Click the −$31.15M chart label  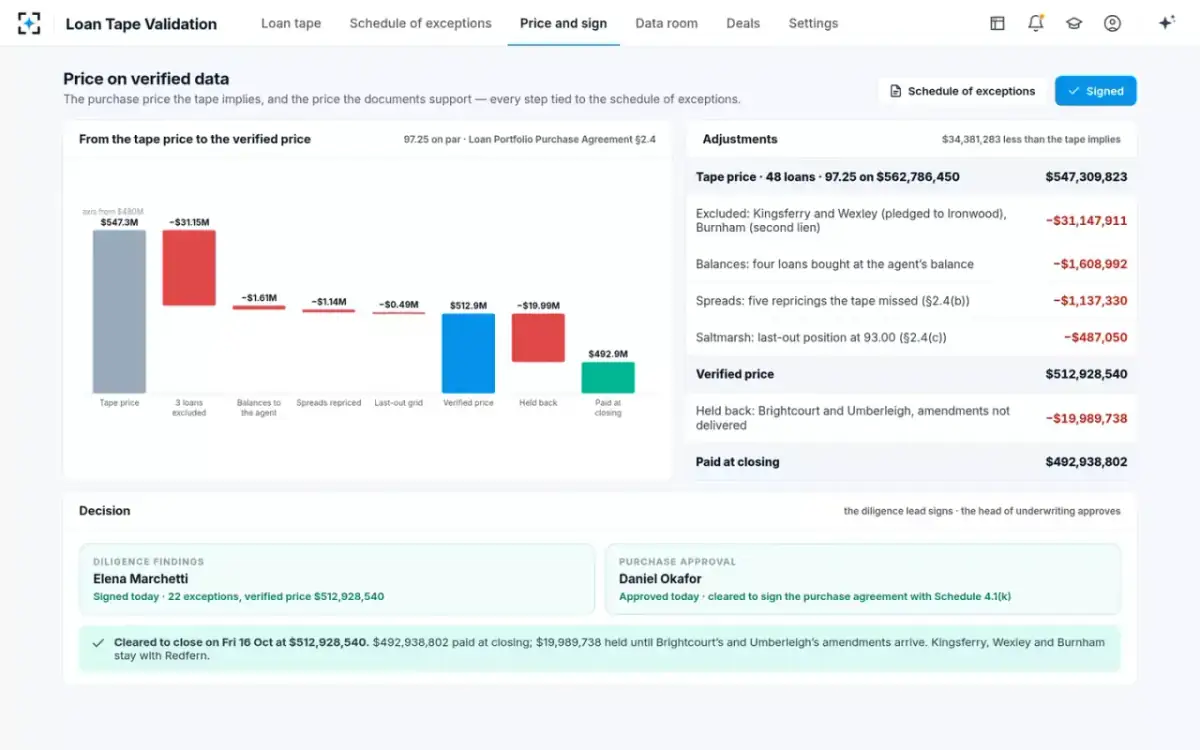[189, 222]
